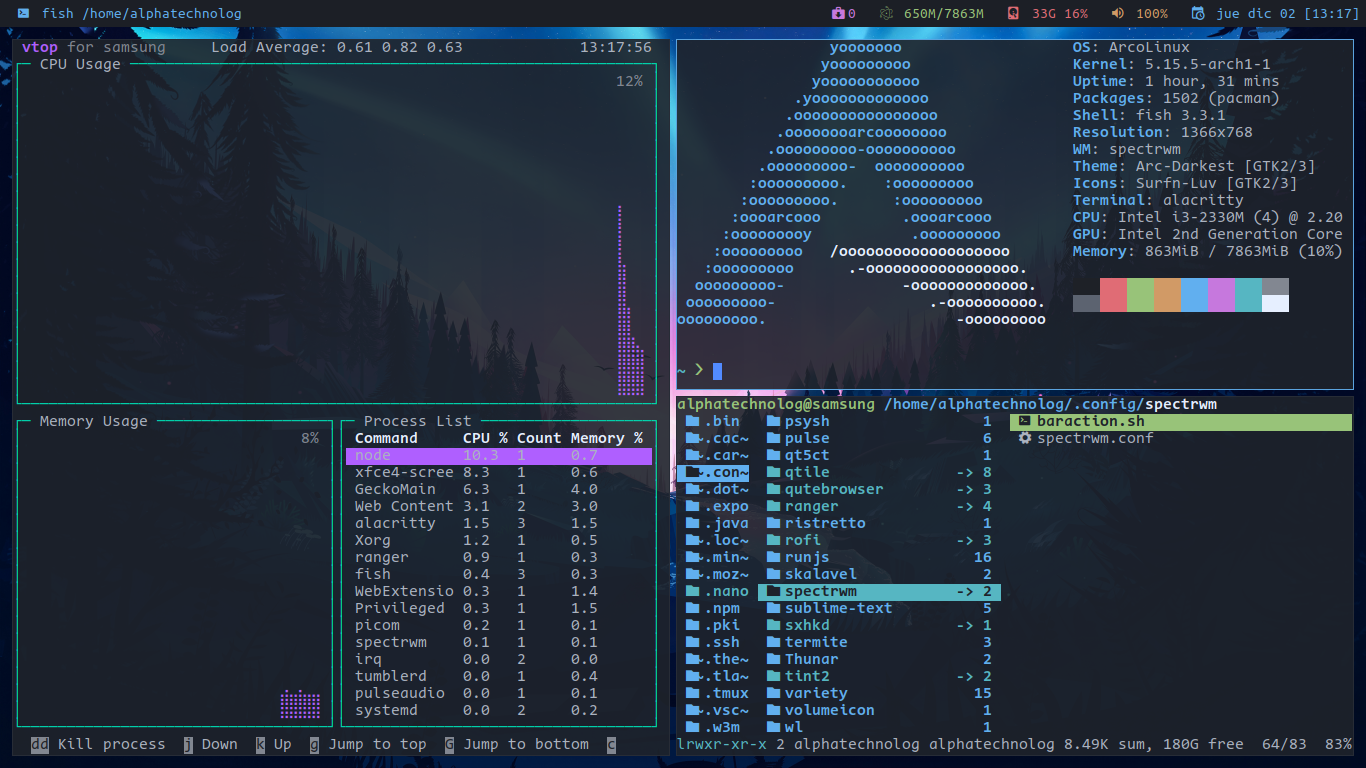Click the calendar icon next to the date

(x=1198, y=14)
